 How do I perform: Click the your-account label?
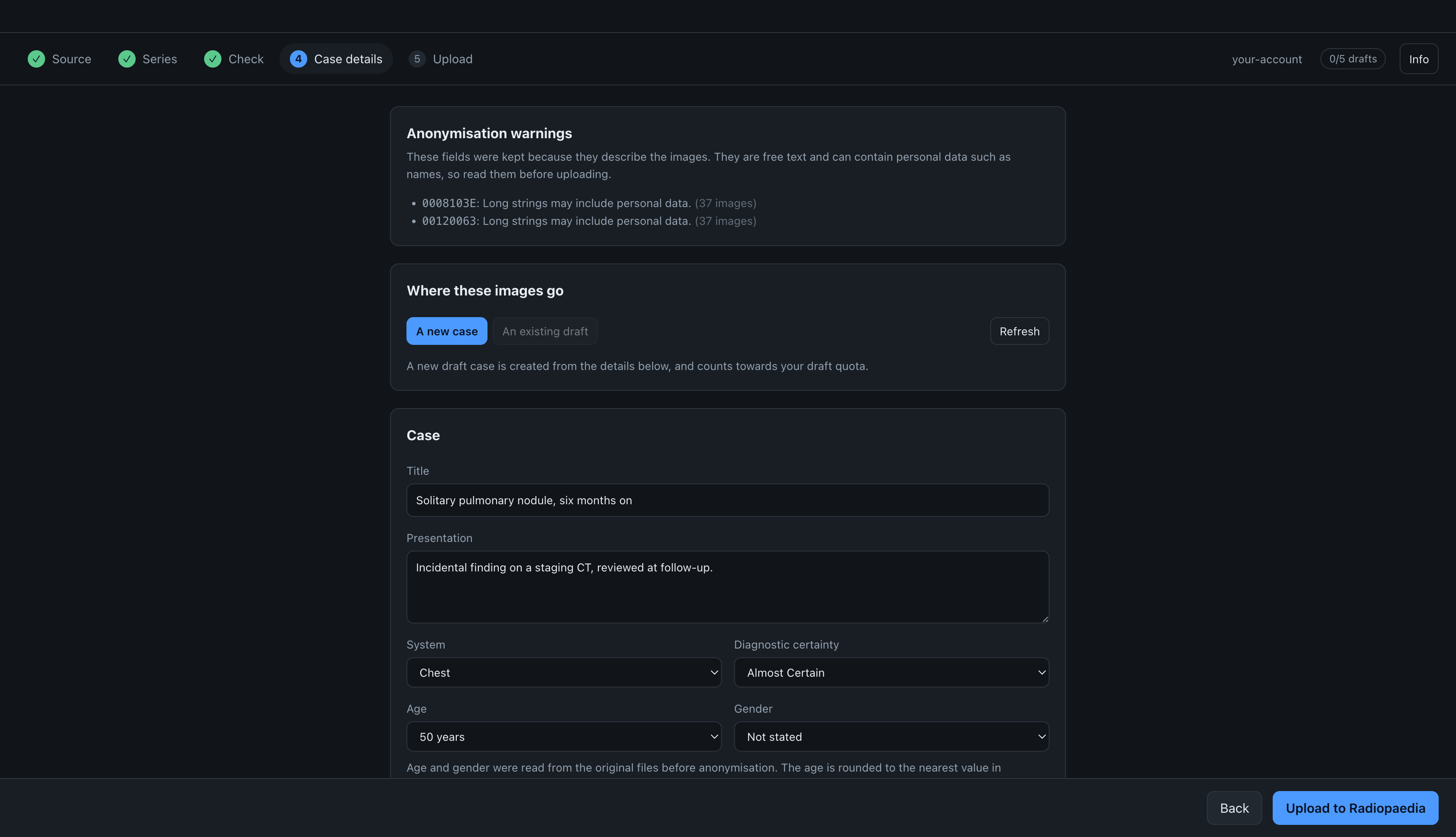1267,59
